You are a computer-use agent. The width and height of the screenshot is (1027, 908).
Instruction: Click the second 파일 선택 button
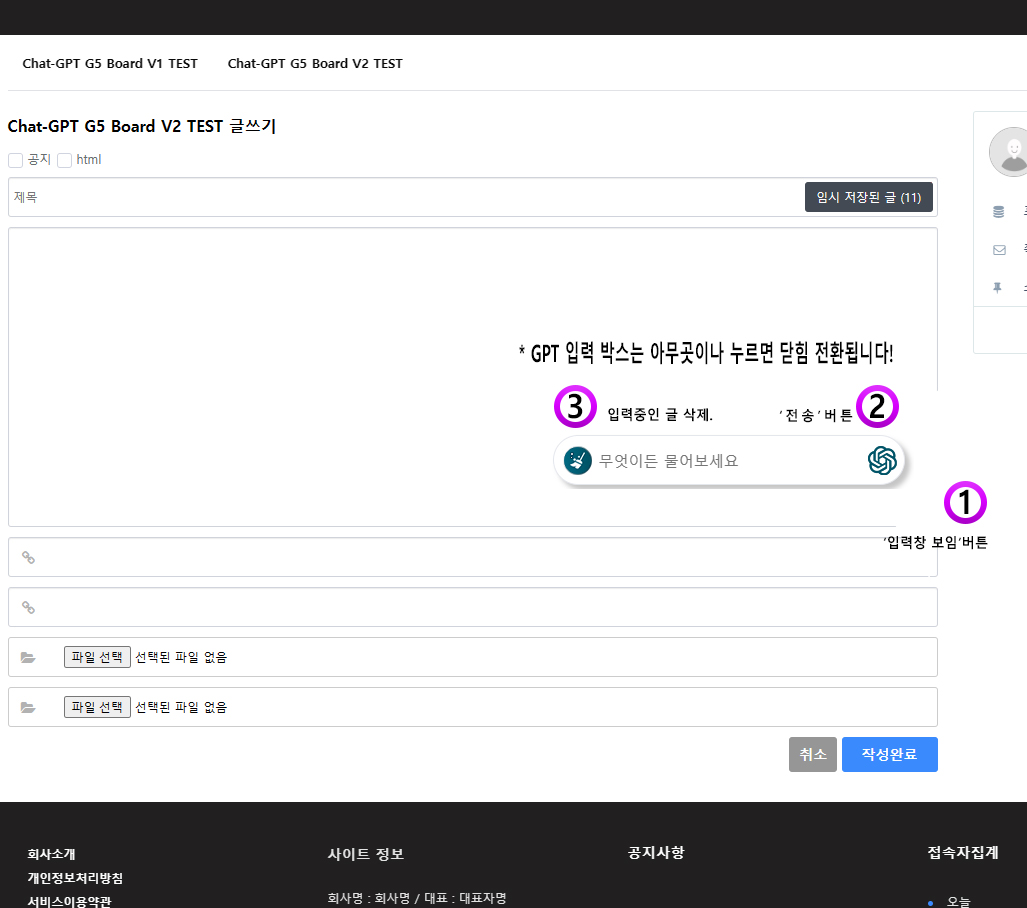(x=97, y=707)
